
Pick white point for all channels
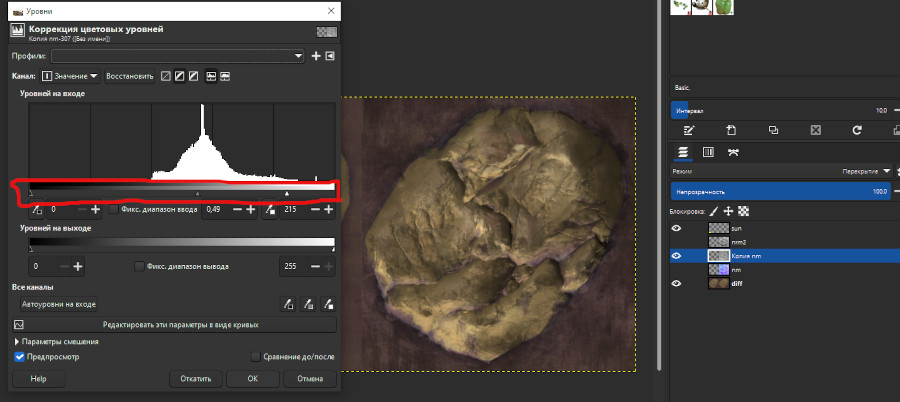click(x=328, y=304)
